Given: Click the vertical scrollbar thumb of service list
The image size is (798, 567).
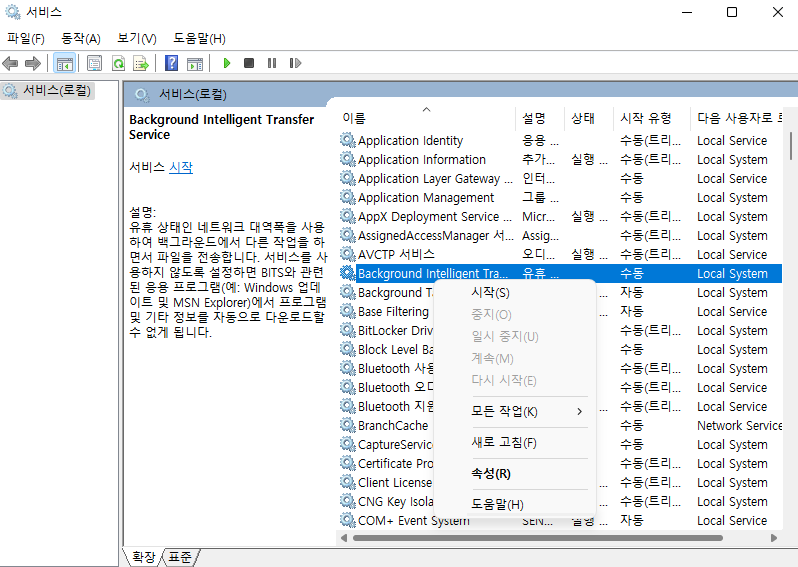Looking at the screenshot, I should point(790,146).
